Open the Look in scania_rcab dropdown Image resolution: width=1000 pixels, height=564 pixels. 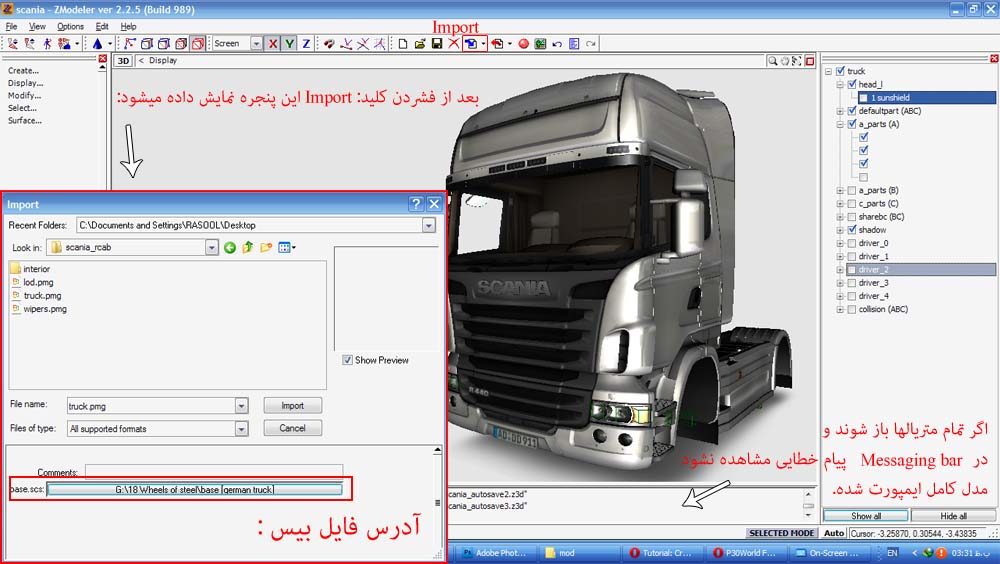point(212,248)
